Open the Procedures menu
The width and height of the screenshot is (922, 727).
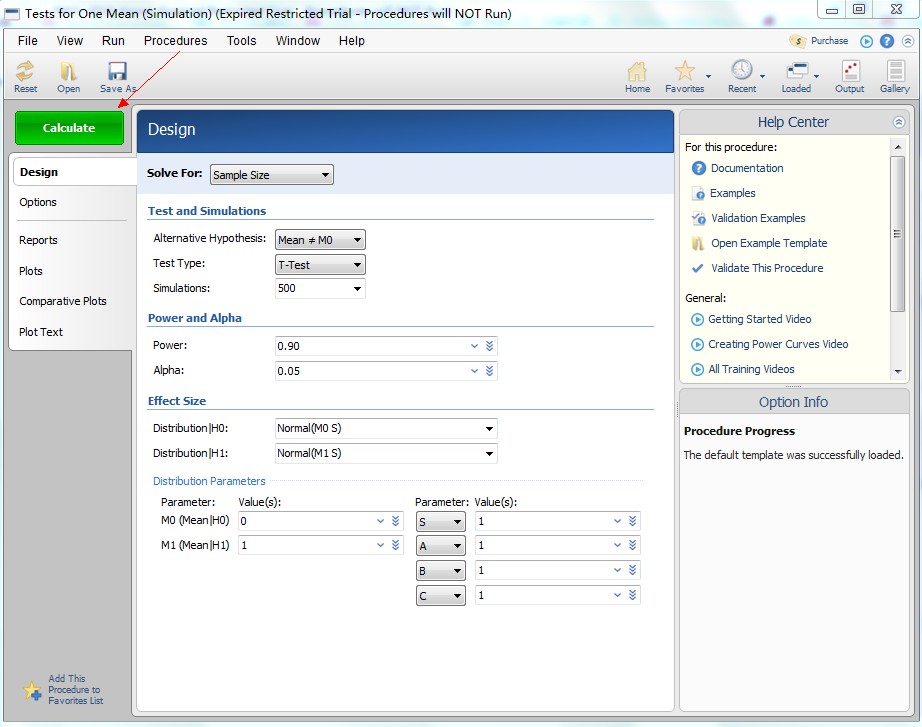[x=175, y=41]
